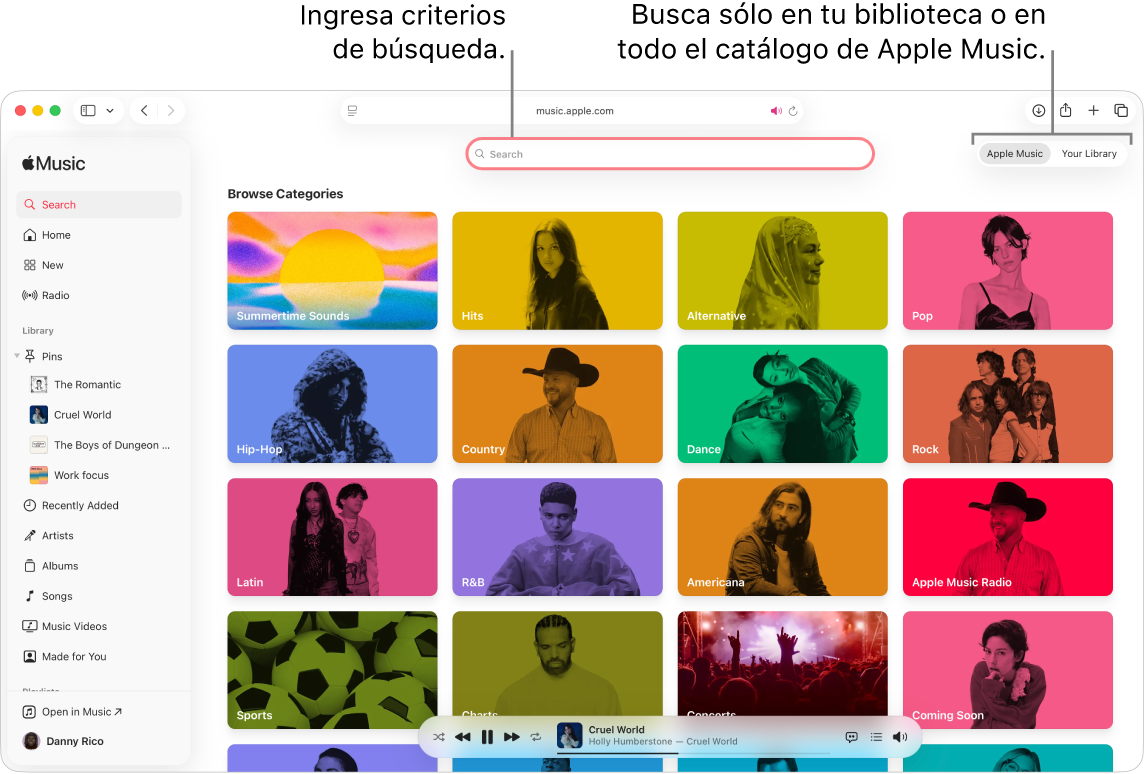Open Songs in the library
1144x774 pixels.
98,596
